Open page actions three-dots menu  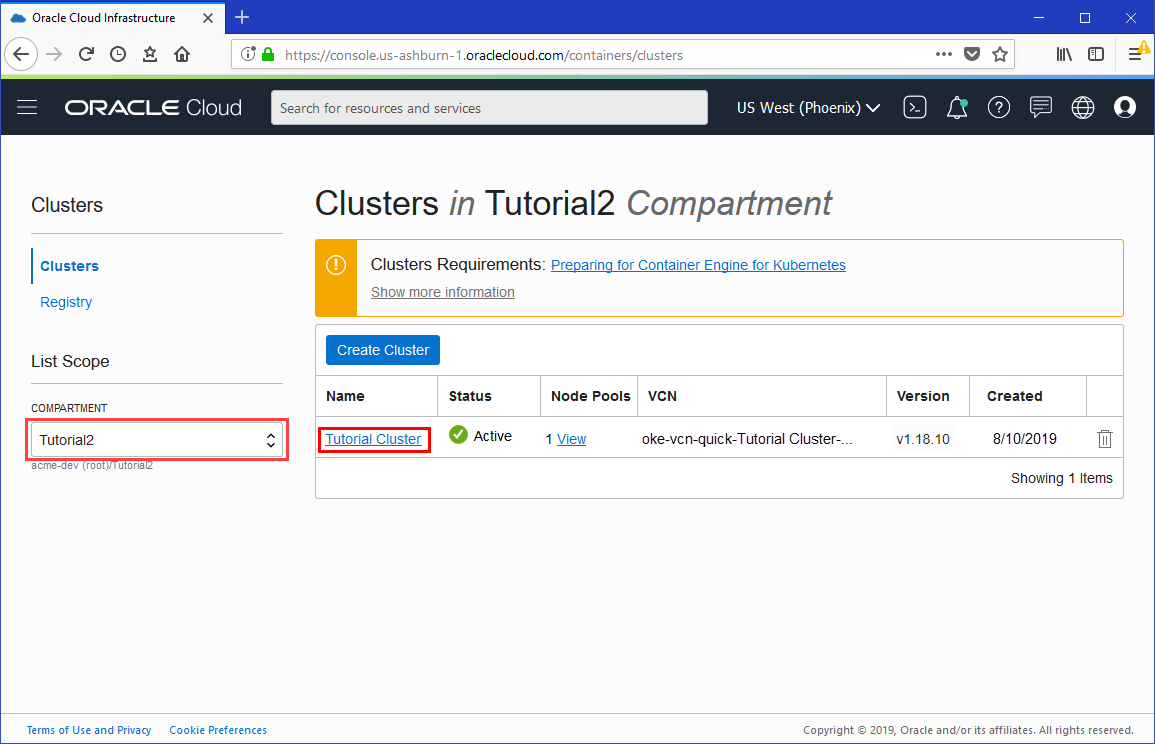(x=944, y=55)
